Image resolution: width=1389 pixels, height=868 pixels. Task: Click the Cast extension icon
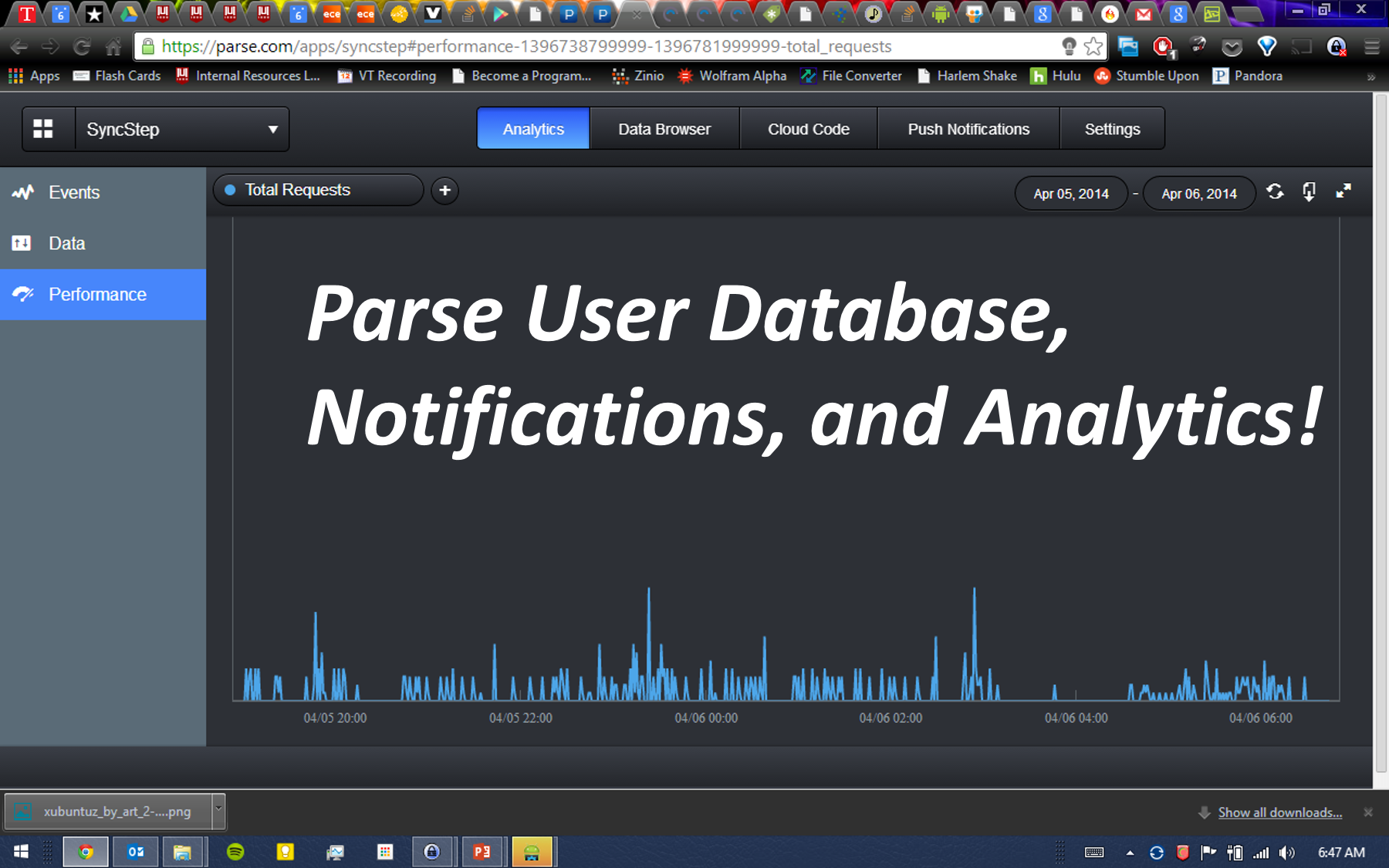point(1302,47)
